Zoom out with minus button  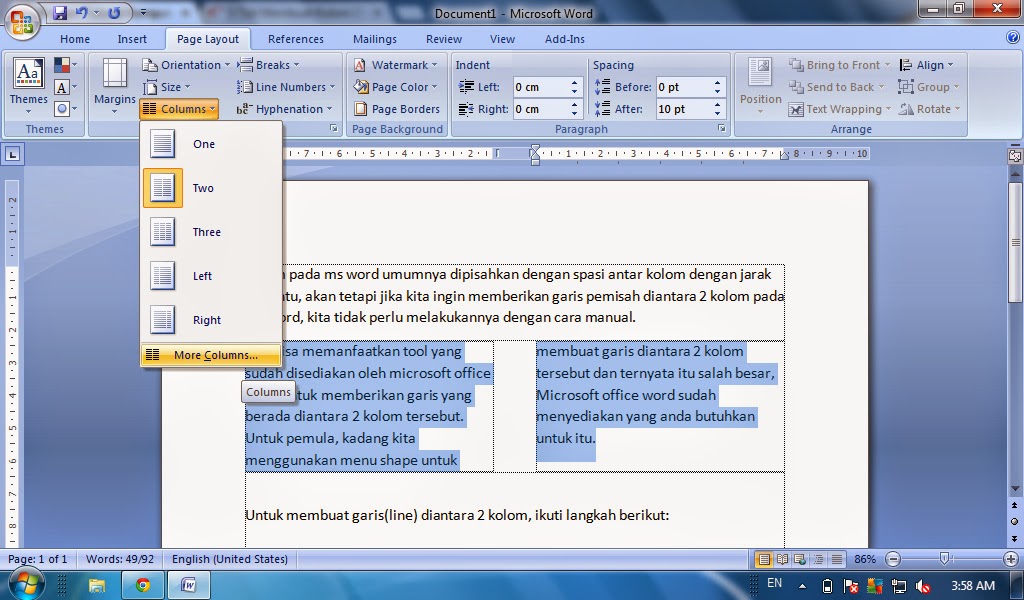click(x=893, y=559)
